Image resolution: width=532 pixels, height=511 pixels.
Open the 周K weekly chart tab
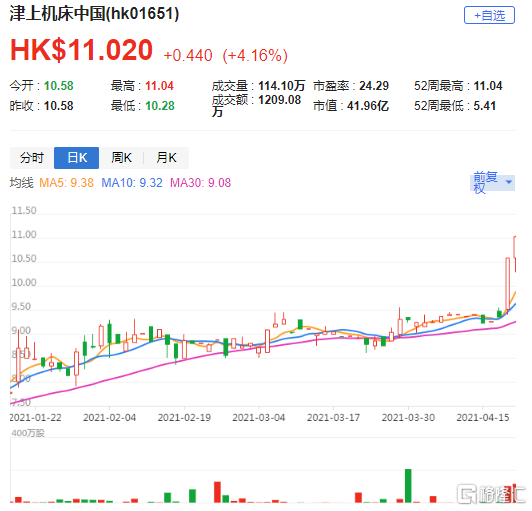(121, 158)
